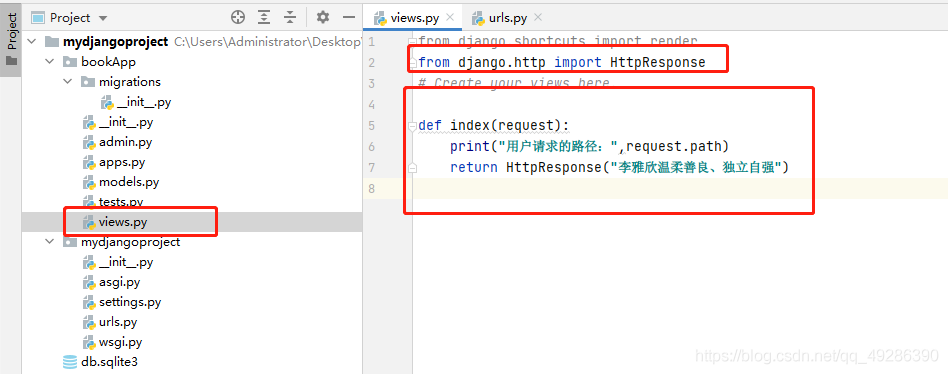Select the migrations folder
This screenshot has height=374, width=948.
[x=129, y=82]
